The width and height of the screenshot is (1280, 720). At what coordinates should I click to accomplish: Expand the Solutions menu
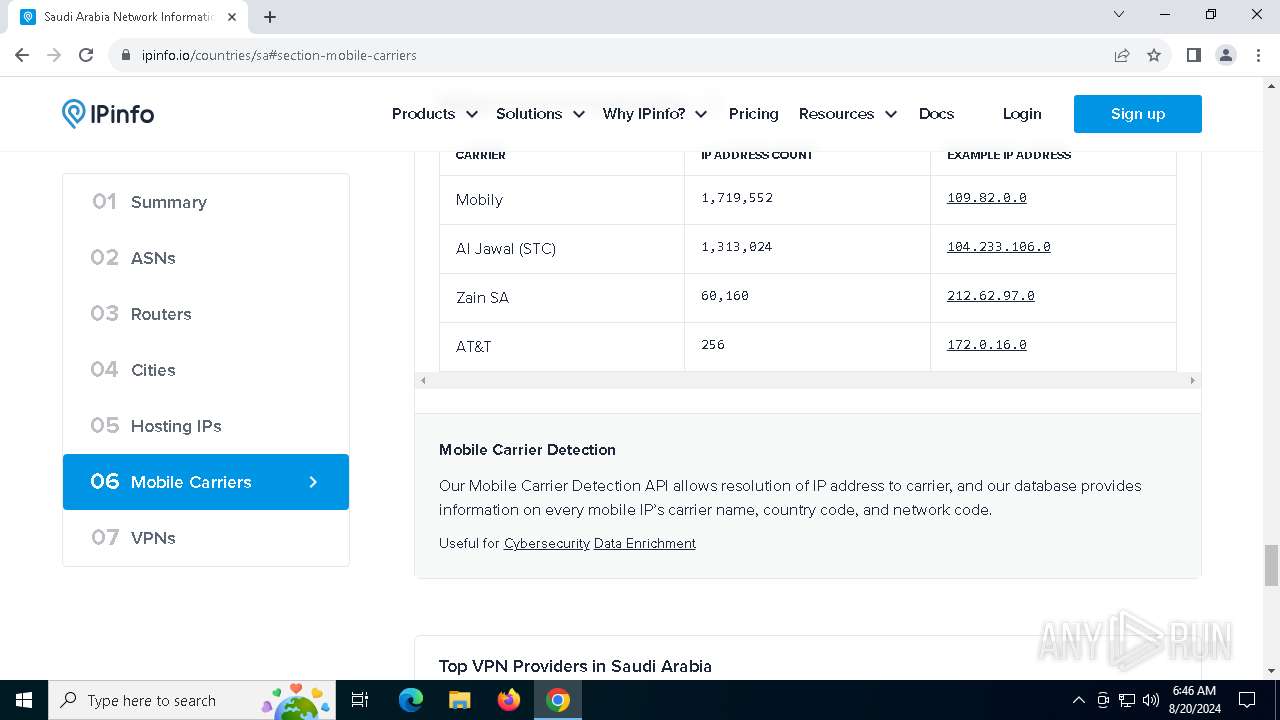tap(540, 114)
